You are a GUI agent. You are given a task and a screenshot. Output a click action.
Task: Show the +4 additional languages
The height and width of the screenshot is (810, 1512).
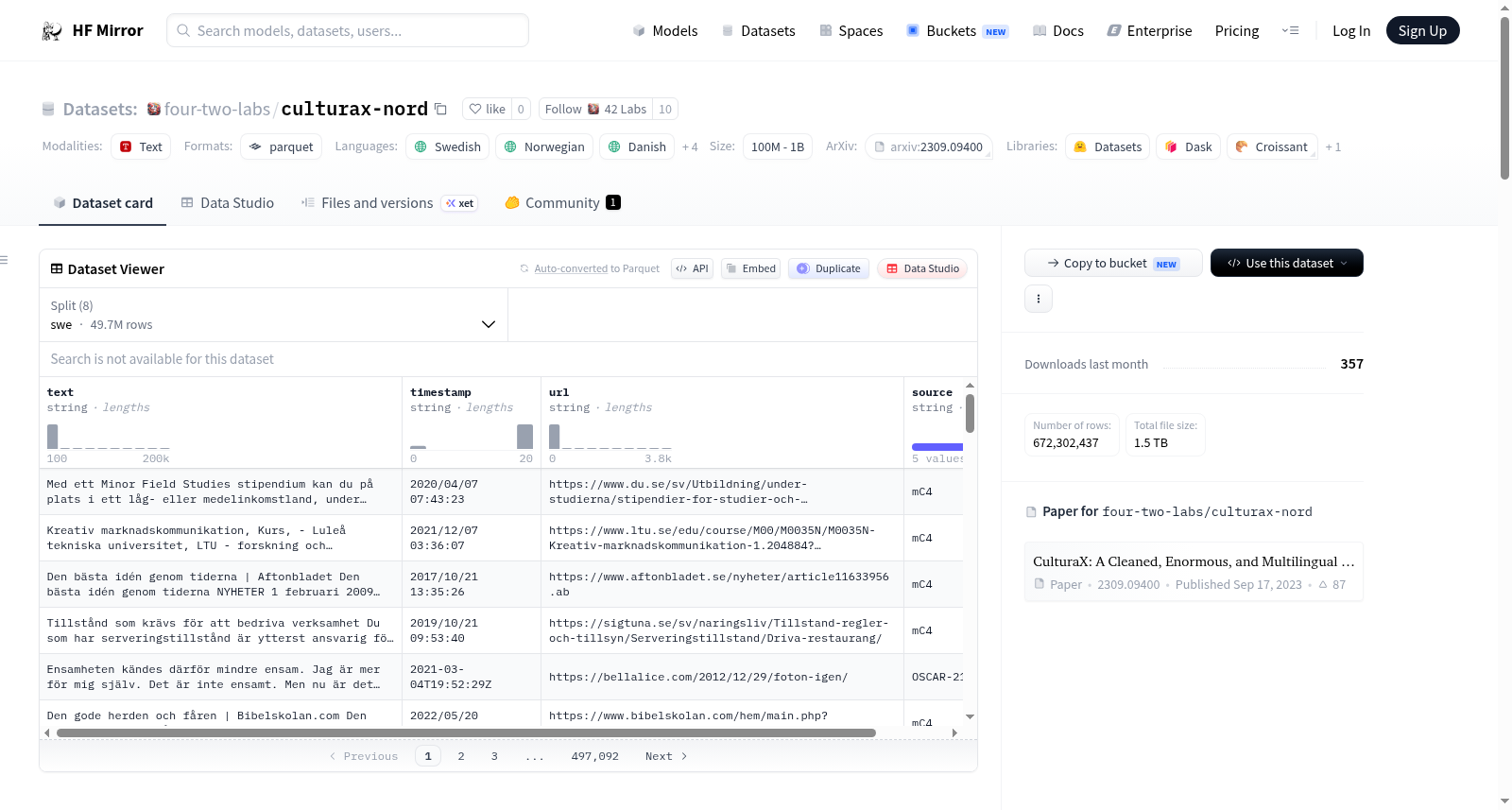(x=690, y=146)
